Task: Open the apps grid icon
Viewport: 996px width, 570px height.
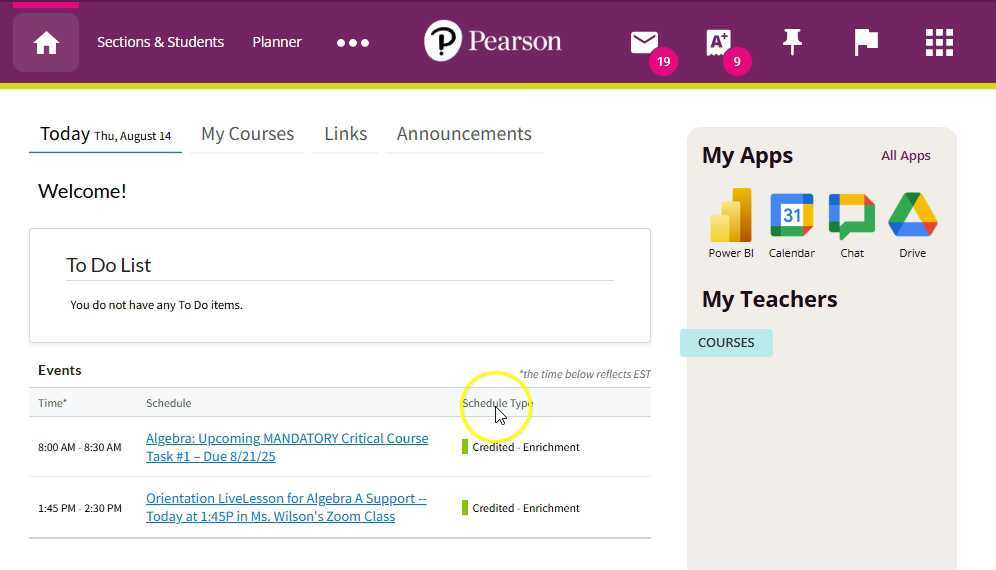Action: tap(939, 43)
